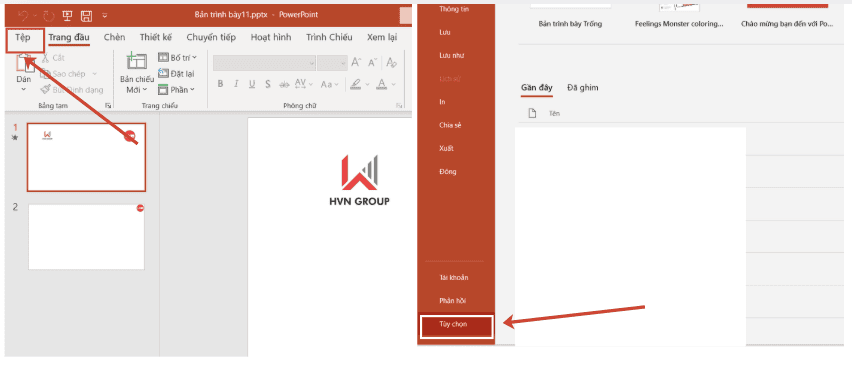852x375 pixels.
Task: Choose In (Print) in the backstage menu
Action: (x=442, y=102)
